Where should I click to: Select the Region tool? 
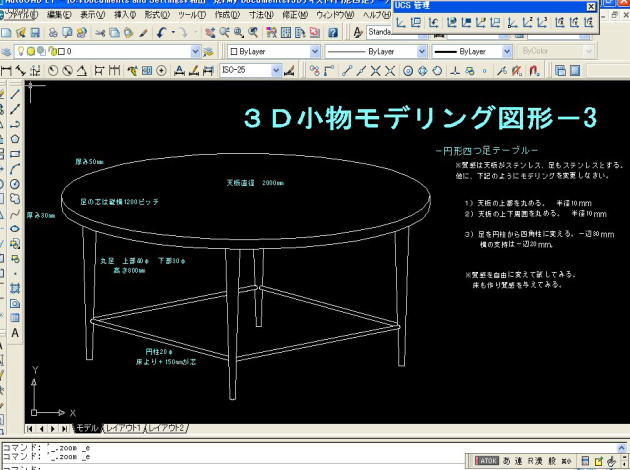[15, 303]
